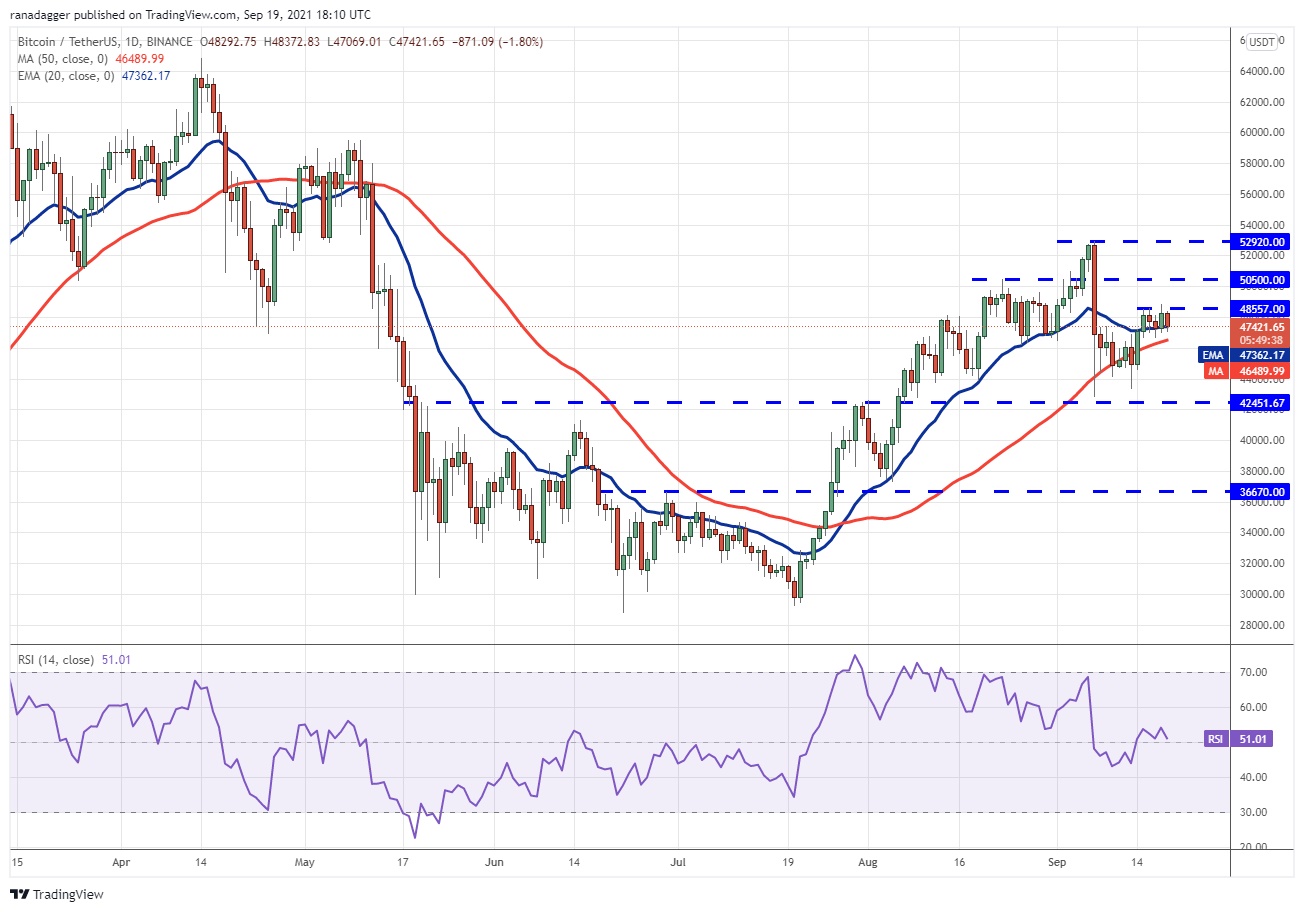
Task: Click the blue EMA tag on price axis
Action: tap(1212, 355)
